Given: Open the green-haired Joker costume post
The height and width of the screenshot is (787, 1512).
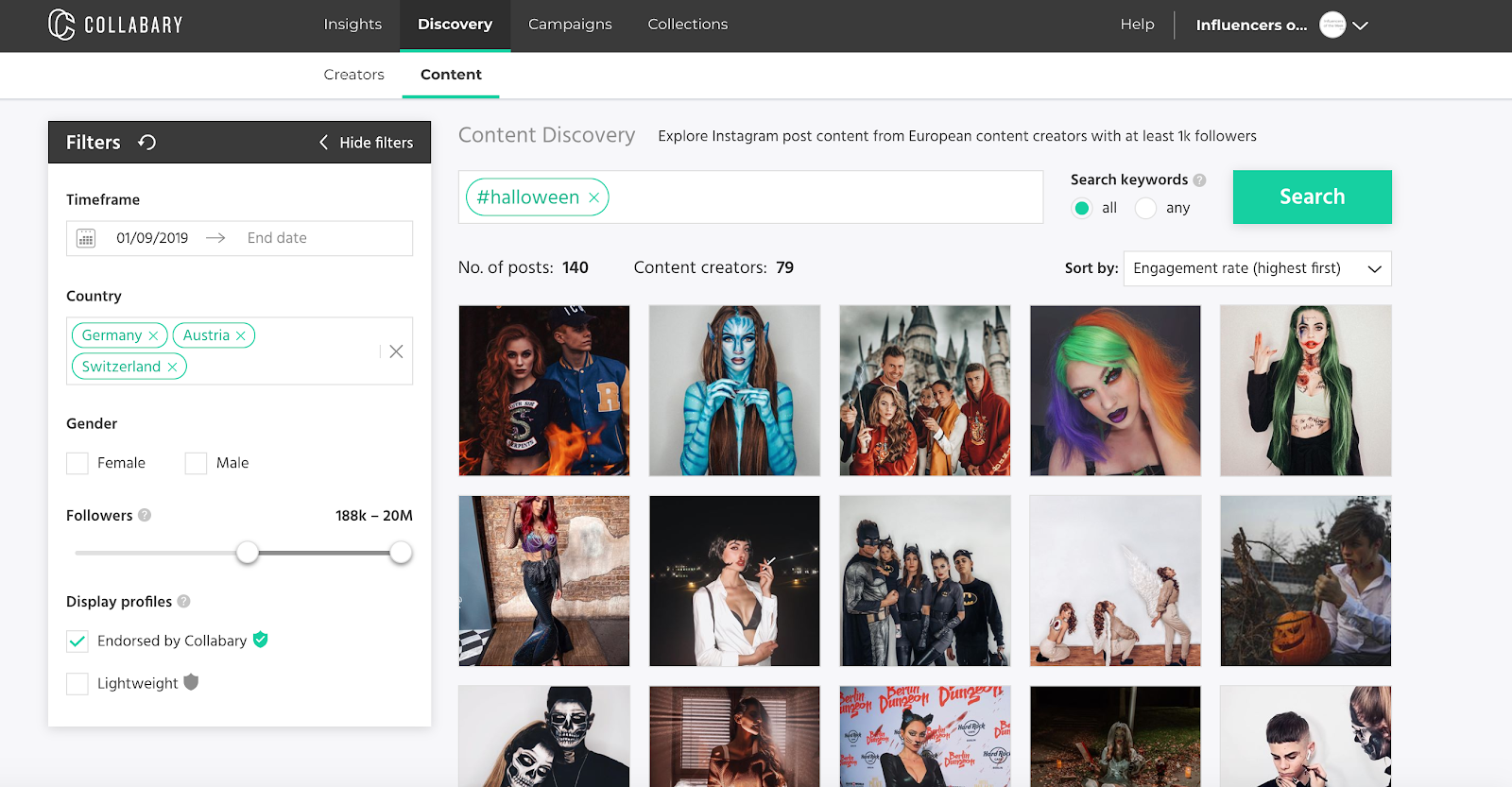Looking at the screenshot, I should tap(1306, 390).
